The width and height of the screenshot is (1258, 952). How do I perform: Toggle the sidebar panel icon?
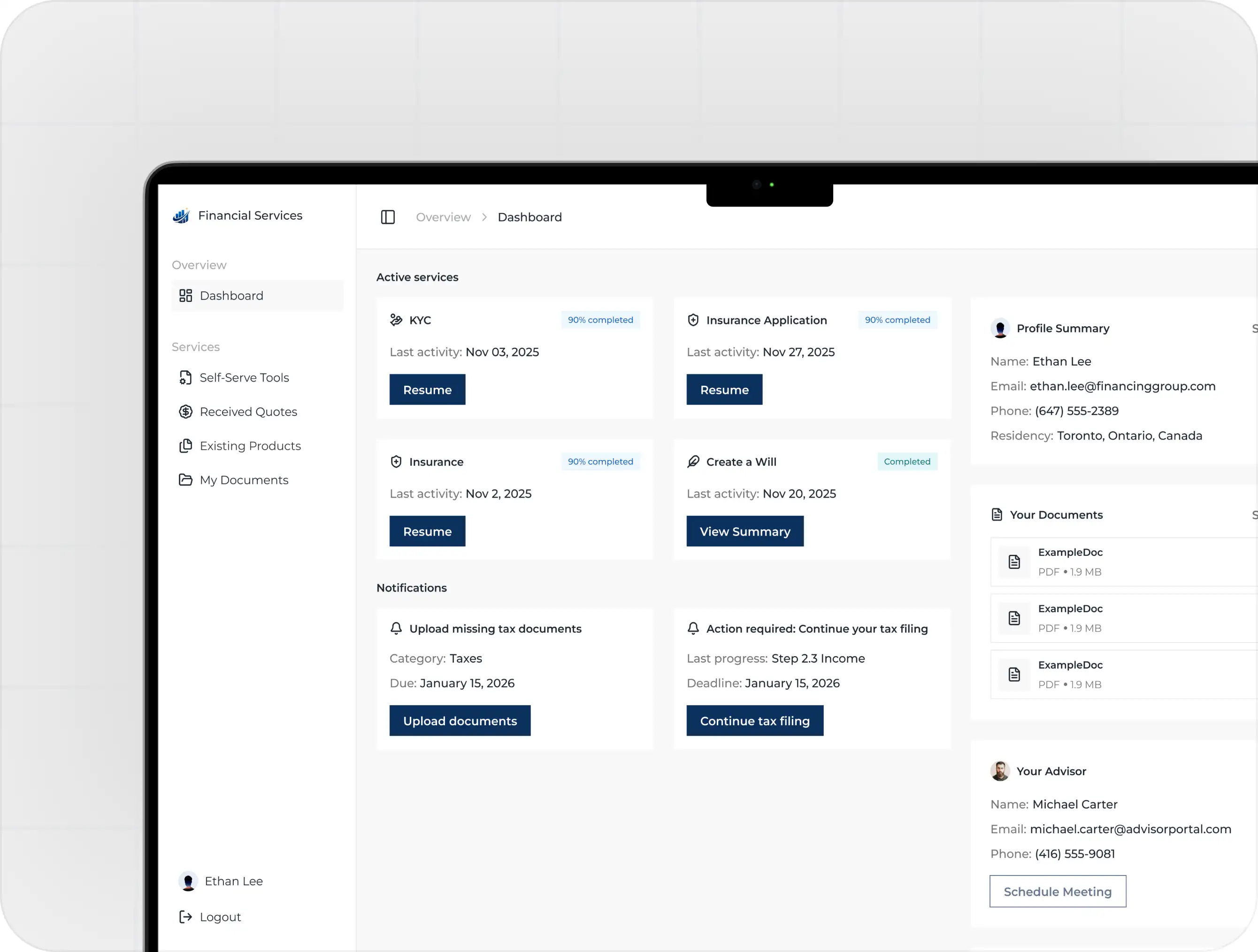(387, 217)
